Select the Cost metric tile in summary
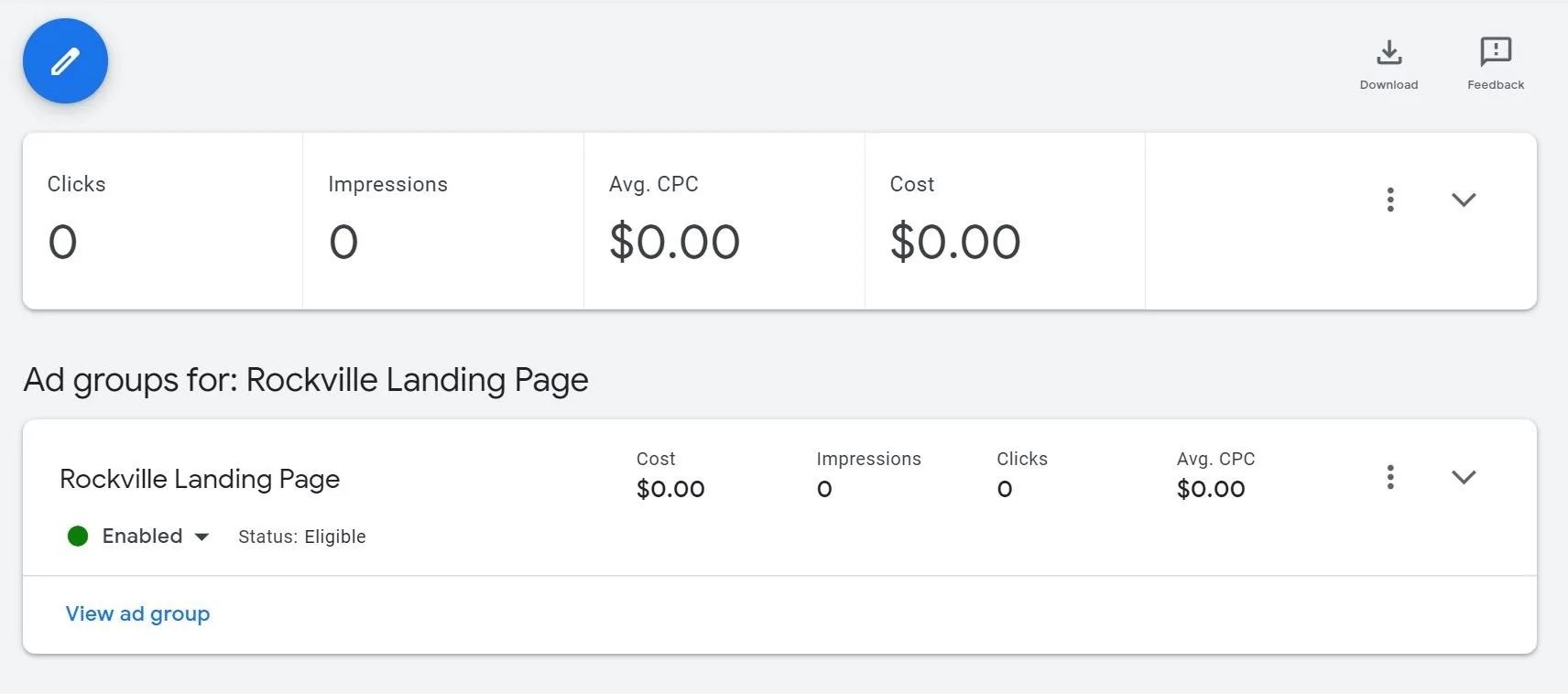The height and width of the screenshot is (694, 1568). [x=1004, y=221]
